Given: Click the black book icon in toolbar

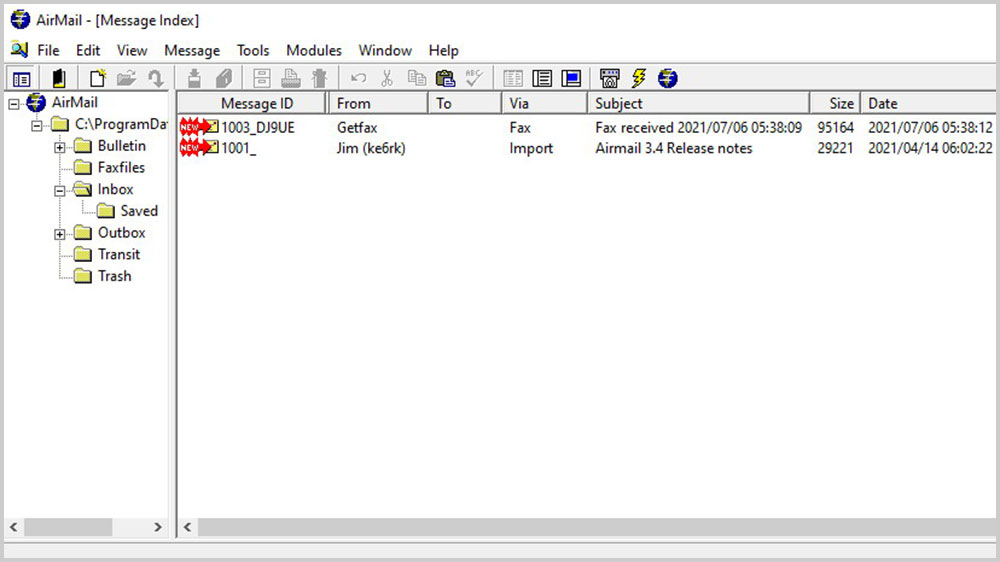Looking at the screenshot, I should [59, 78].
